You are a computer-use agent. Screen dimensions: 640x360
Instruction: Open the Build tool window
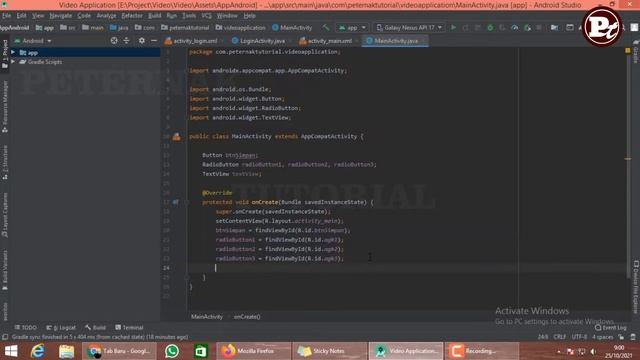tap(96, 327)
